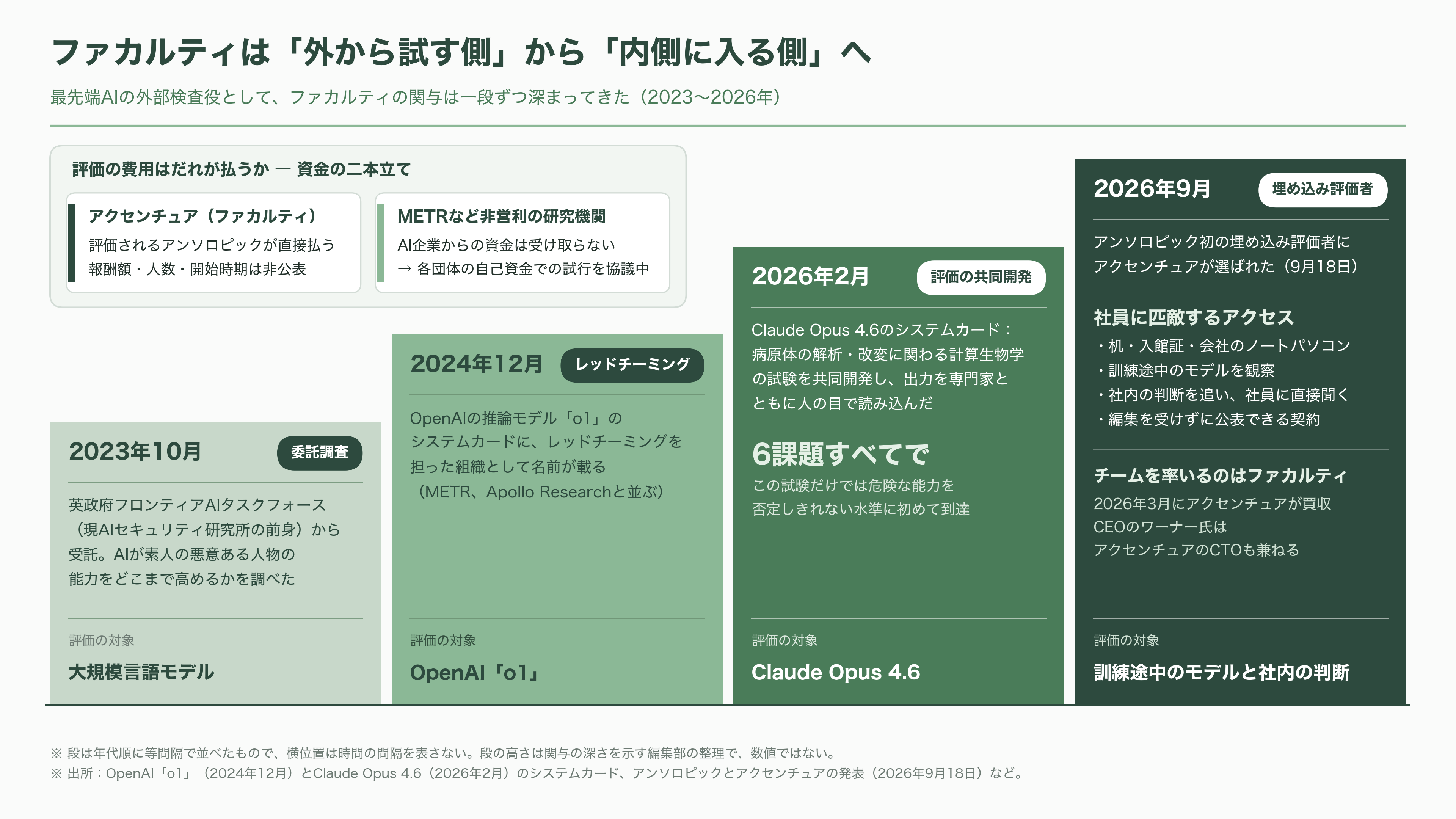Click the heading チームを率いるのはファカルティ
Viewport: 1456px width, 819px height.
click(x=1220, y=475)
